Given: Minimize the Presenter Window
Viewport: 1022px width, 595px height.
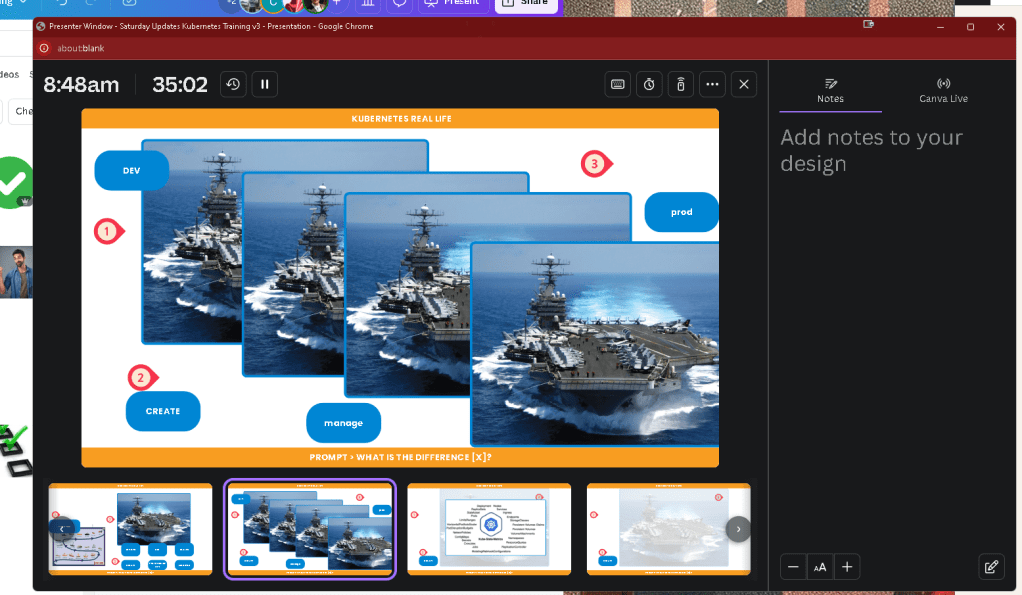Looking at the screenshot, I should 940,27.
